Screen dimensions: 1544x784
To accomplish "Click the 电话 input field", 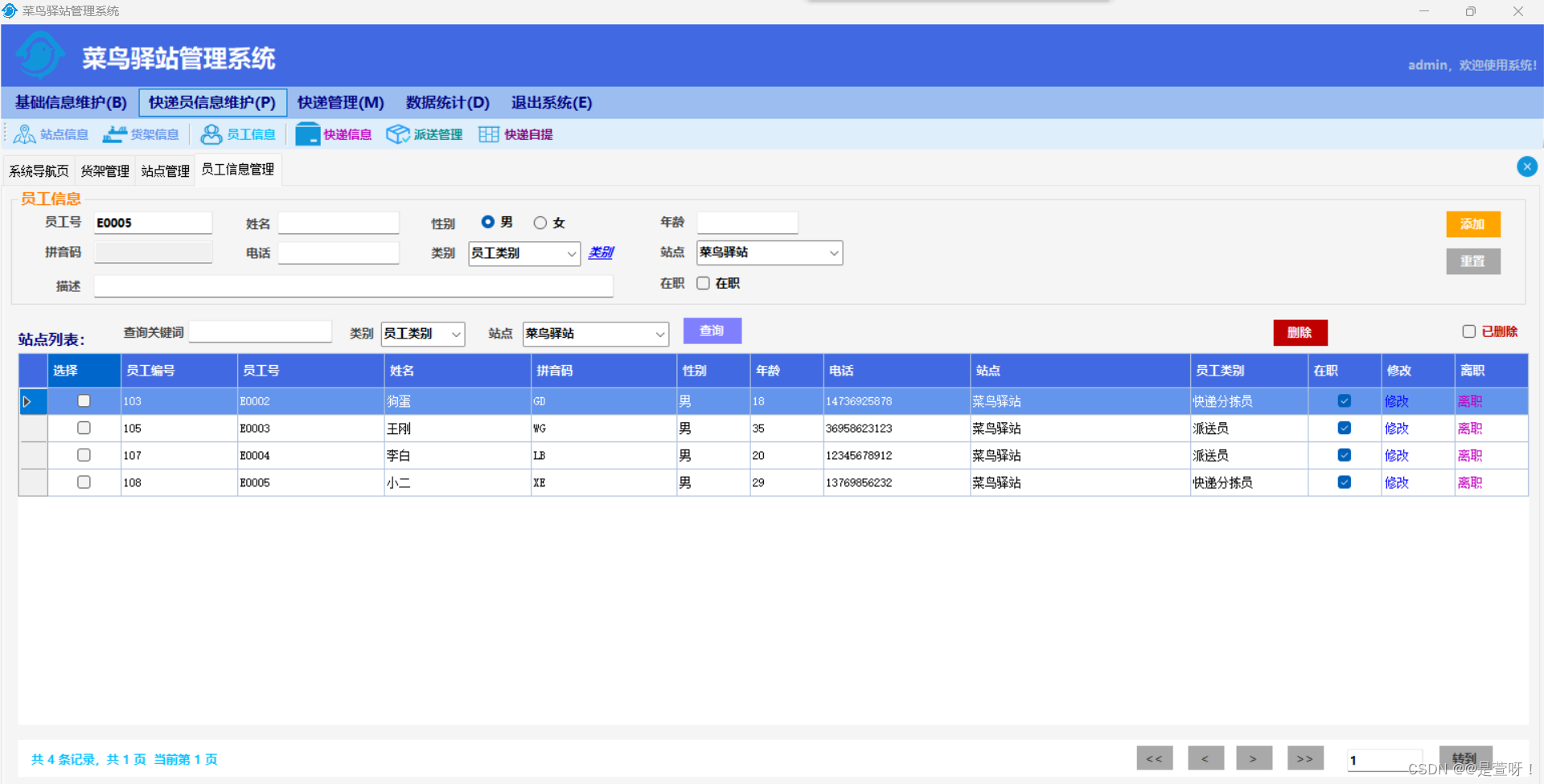I will coord(339,252).
